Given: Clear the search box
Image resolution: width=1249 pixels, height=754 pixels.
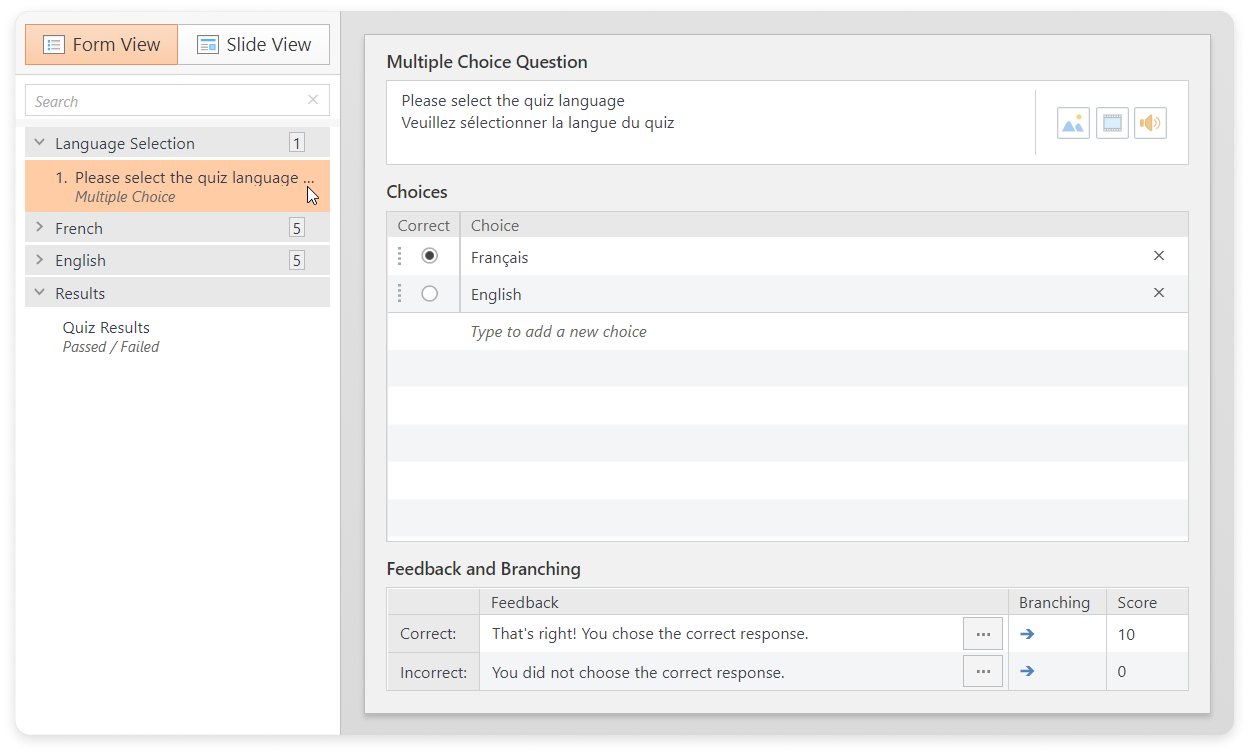Looking at the screenshot, I should [x=313, y=100].
